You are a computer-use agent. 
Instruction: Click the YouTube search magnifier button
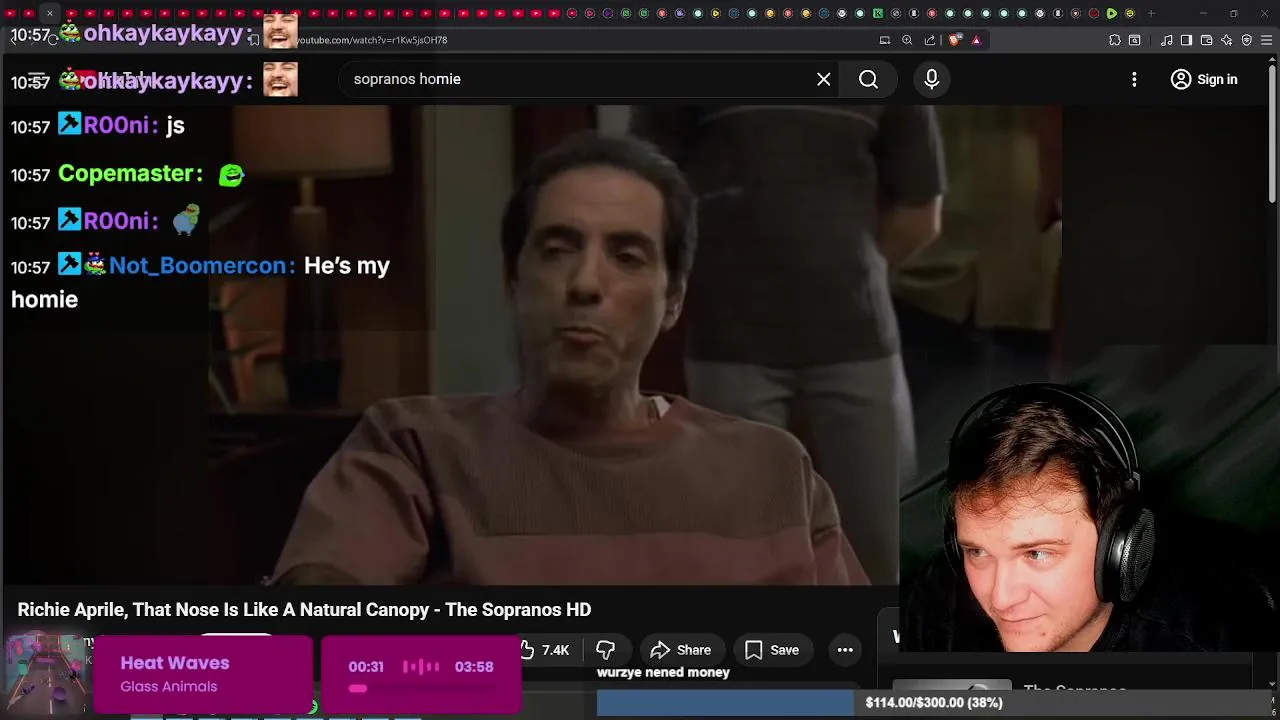click(868, 79)
